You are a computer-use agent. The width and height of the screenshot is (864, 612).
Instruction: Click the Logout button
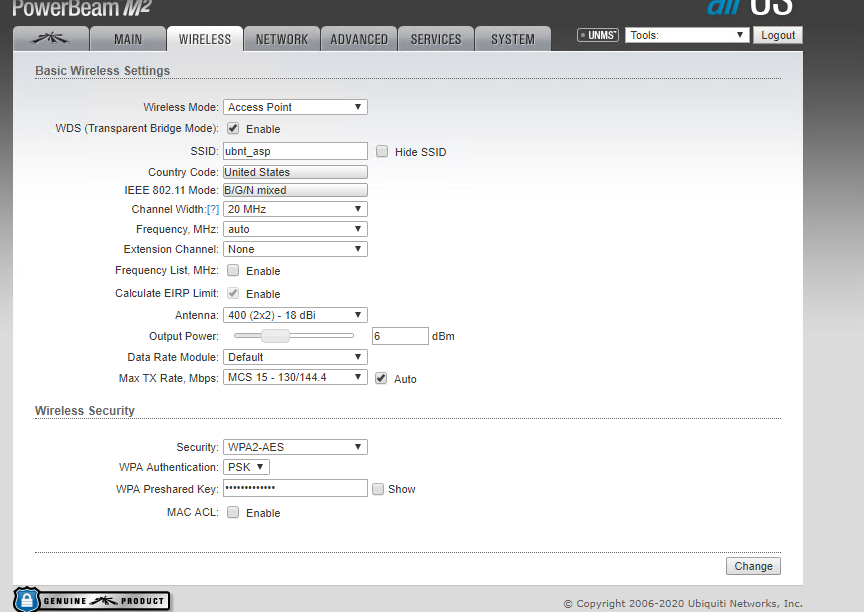coord(778,35)
